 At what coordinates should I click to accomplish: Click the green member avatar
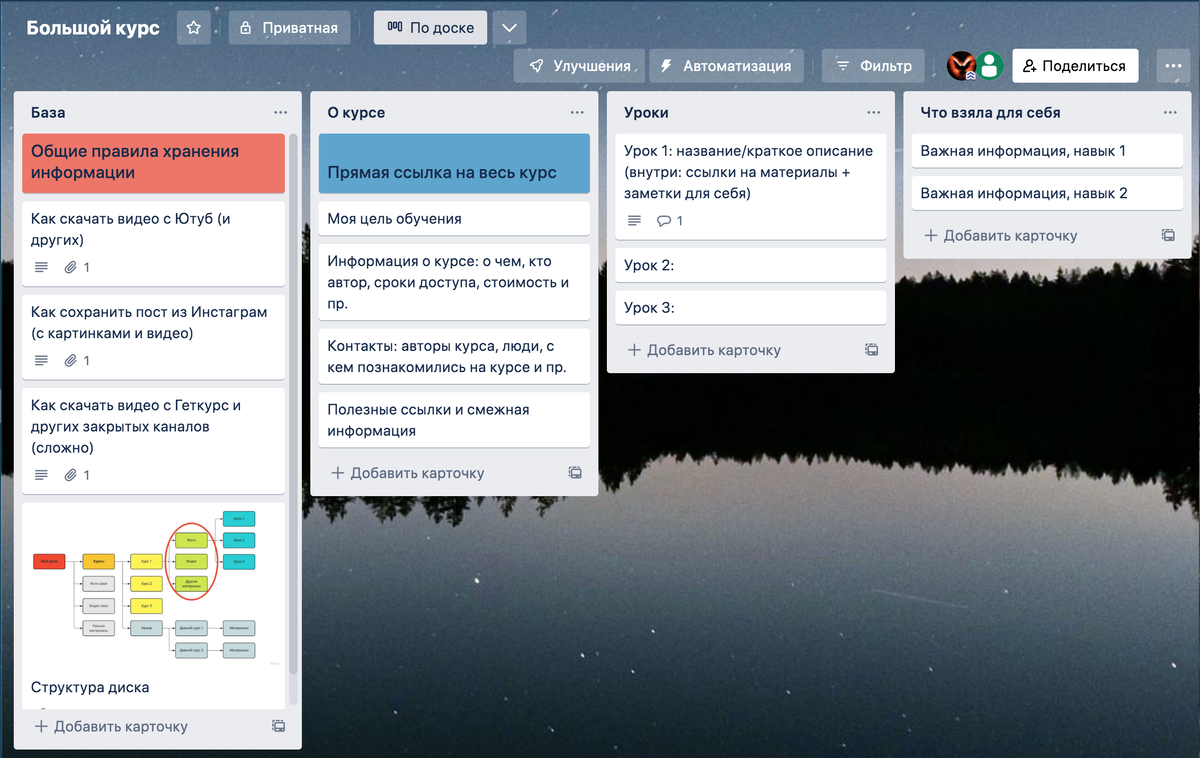990,66
